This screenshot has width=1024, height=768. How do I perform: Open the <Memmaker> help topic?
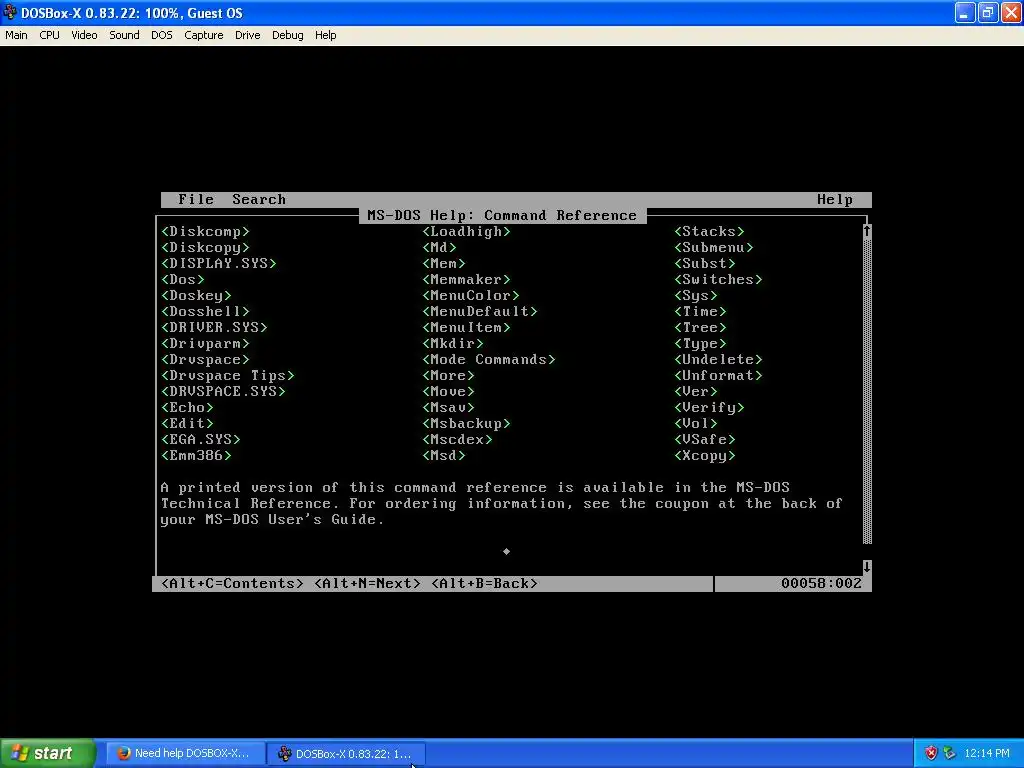[466, 280]
